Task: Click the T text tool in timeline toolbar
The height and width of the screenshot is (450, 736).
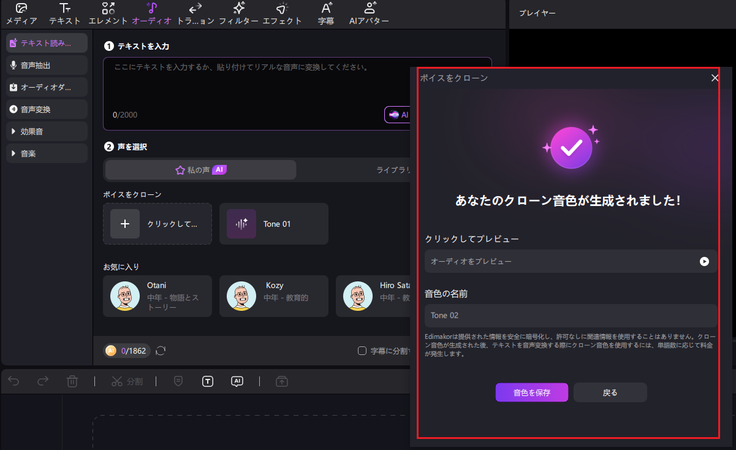Action: pos(207,381)
